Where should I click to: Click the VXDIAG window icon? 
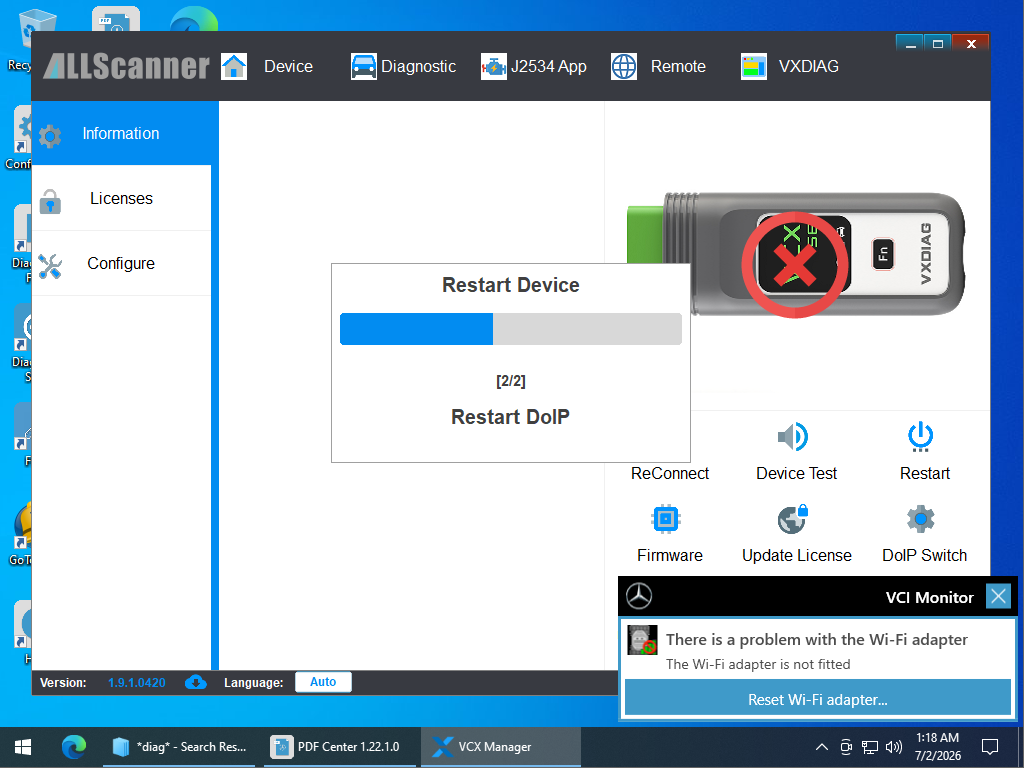coord(754,67)
